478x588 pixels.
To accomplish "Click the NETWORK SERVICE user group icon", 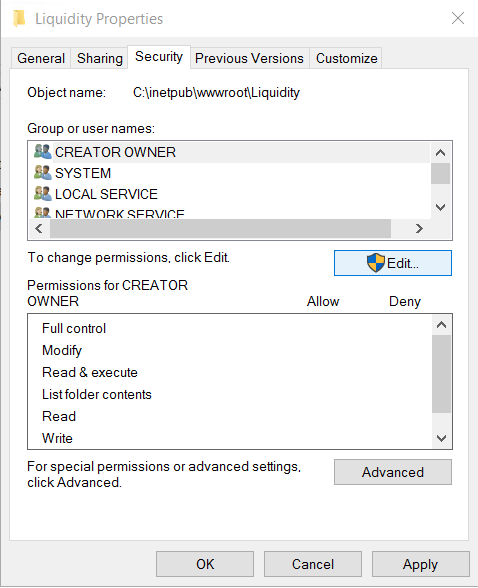I will click(42, 213).
